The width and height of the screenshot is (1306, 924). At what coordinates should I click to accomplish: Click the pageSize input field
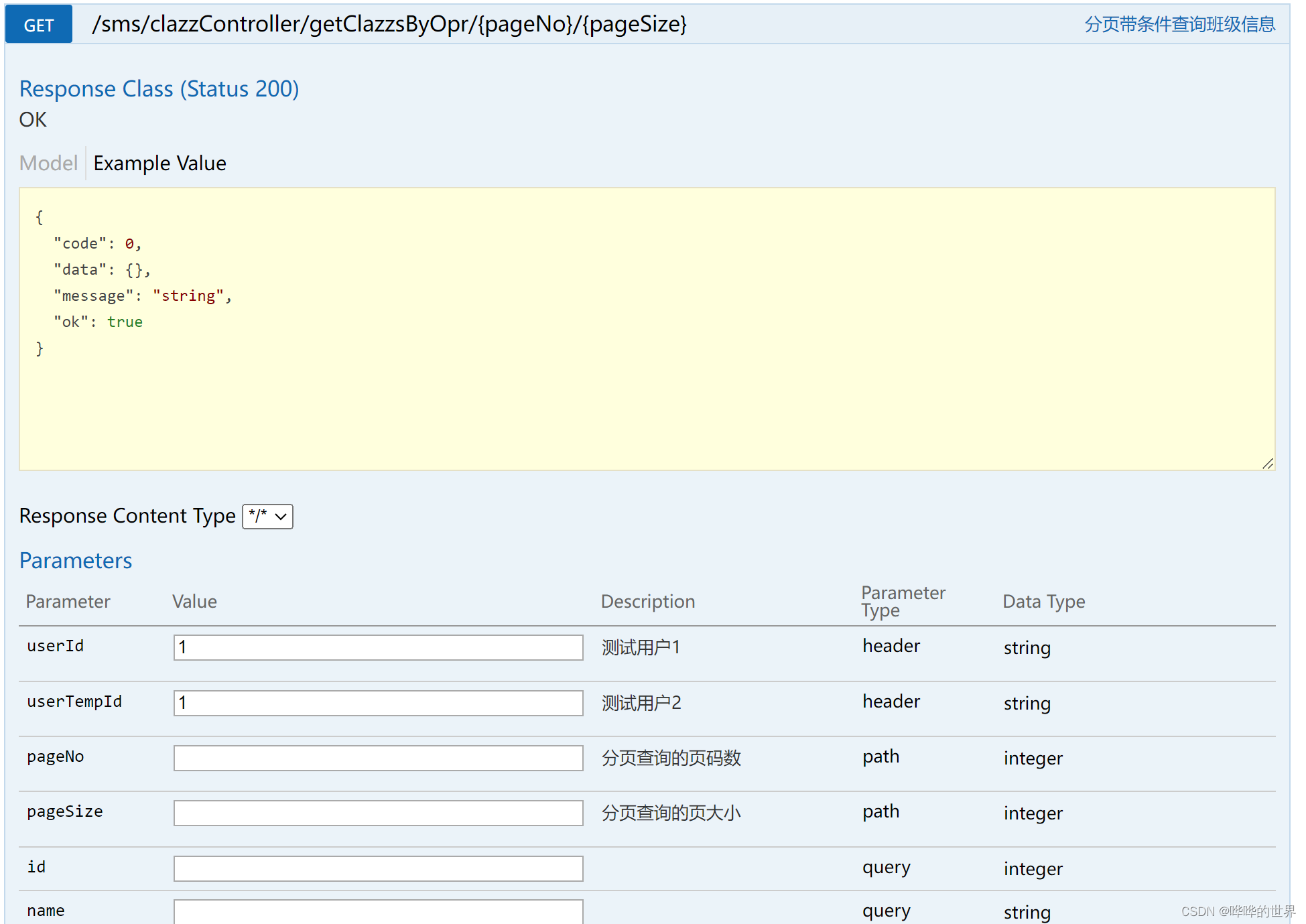pyautogui.click(x=378, y=813)
